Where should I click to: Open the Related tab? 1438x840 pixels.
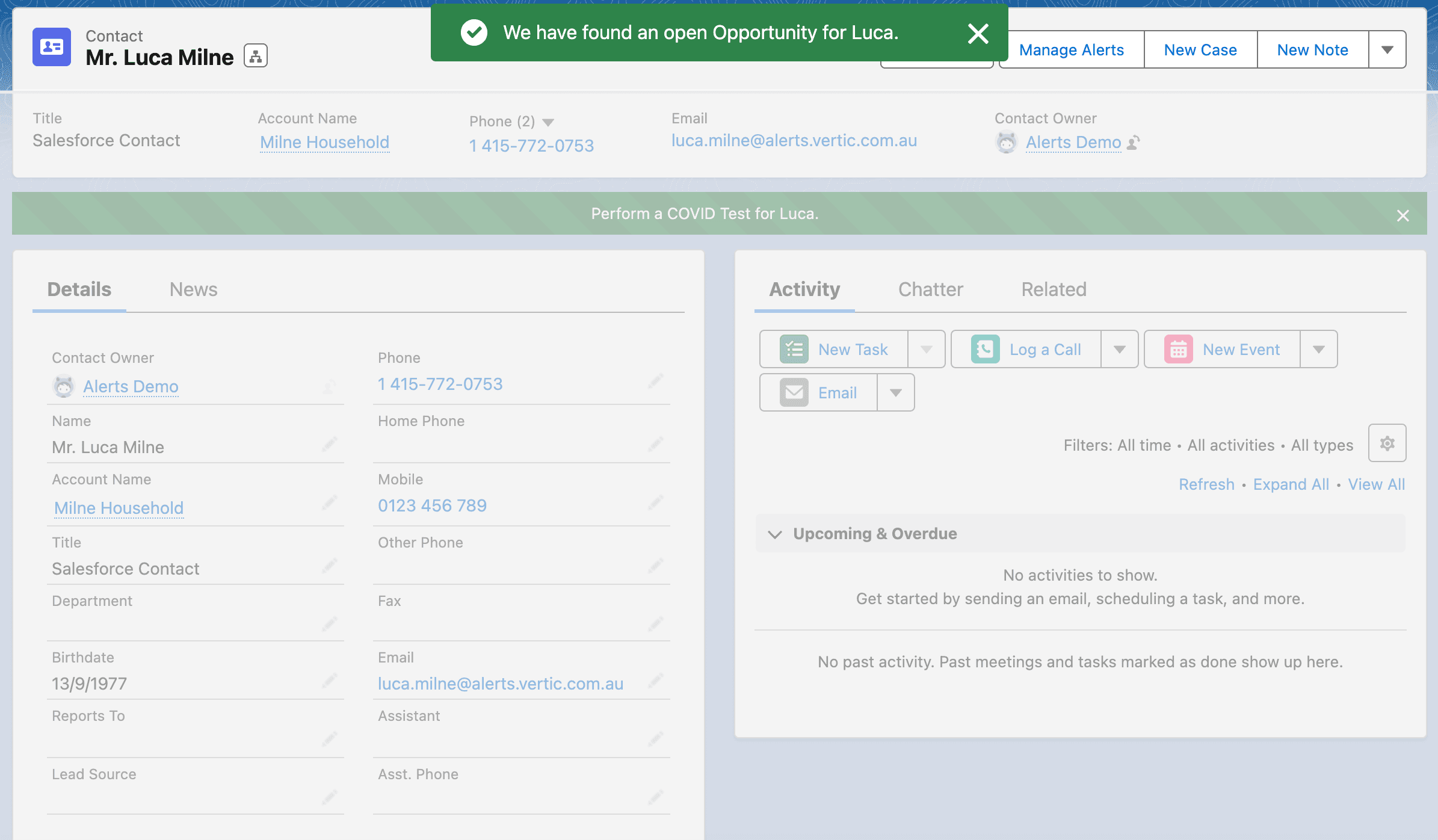1054,289
